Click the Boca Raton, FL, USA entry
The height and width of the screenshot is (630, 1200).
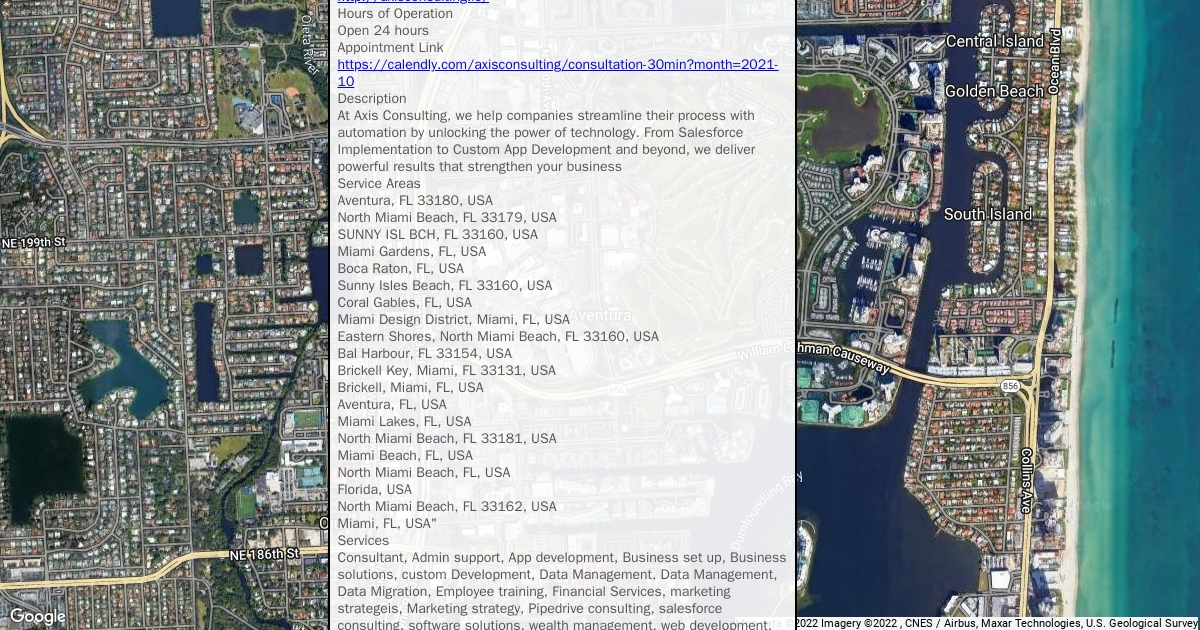click(400, 268)
